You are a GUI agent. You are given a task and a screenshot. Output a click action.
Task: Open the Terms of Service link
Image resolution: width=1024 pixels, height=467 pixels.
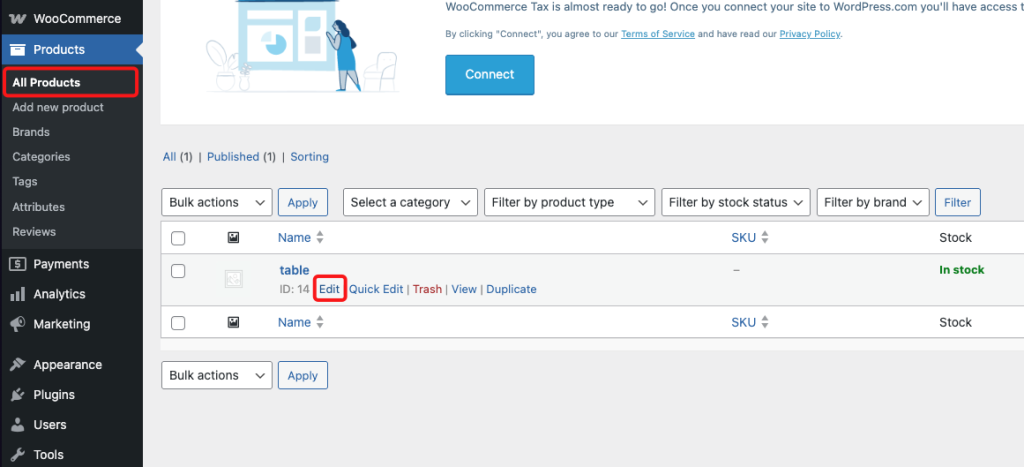point(658,34)
